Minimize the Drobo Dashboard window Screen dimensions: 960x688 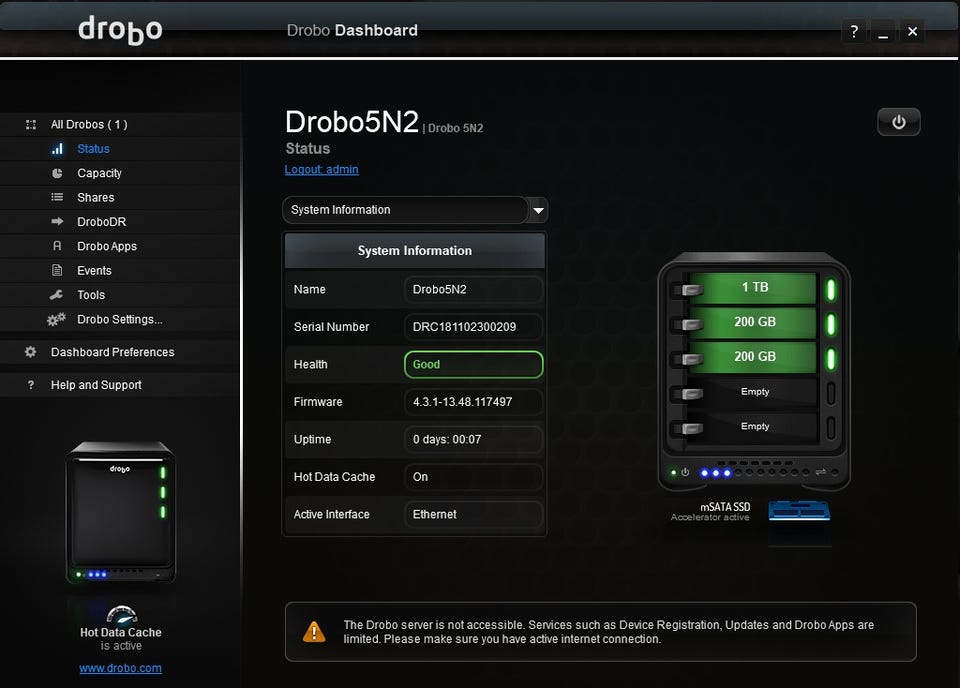883,31
